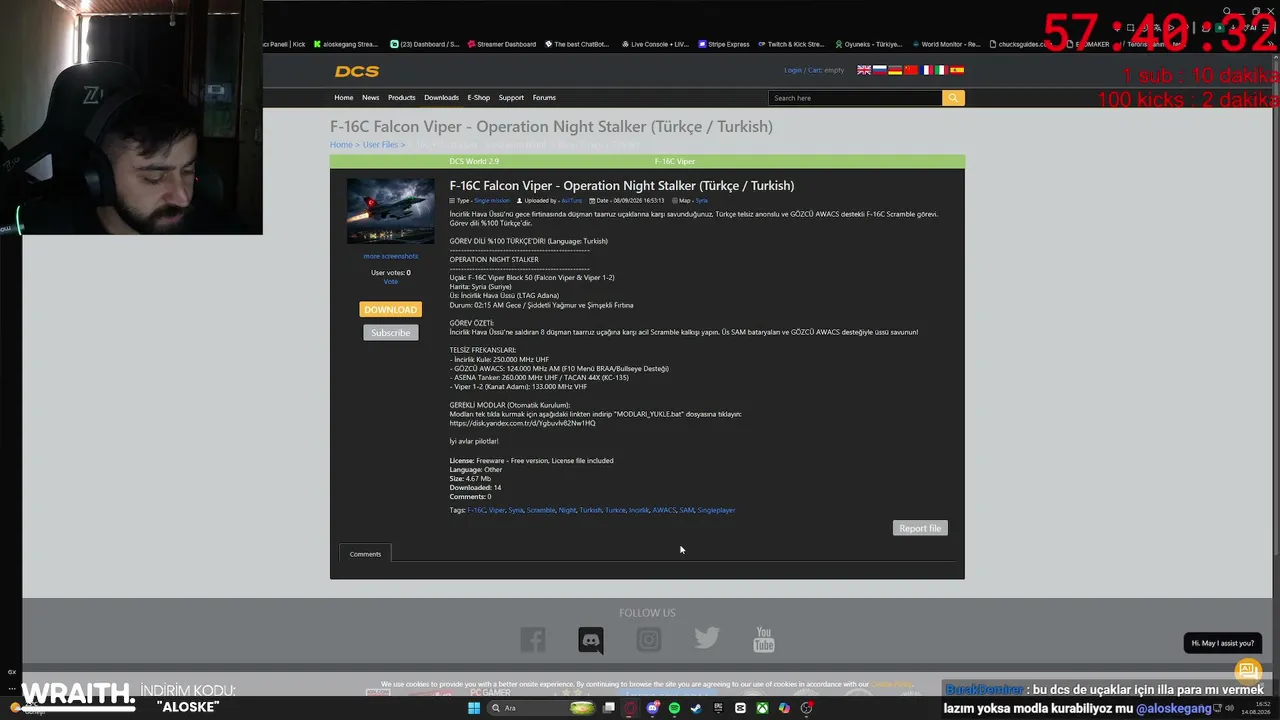Click the Night tag
1280x720 pixels.
[567, 510]
